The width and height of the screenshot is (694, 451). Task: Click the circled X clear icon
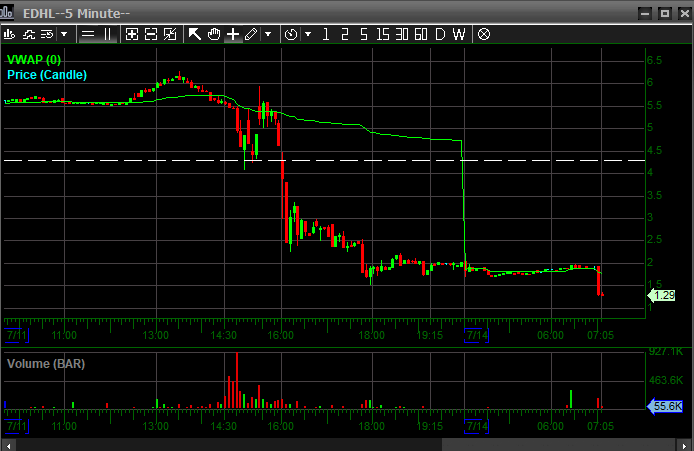click(x=484, y=34)
